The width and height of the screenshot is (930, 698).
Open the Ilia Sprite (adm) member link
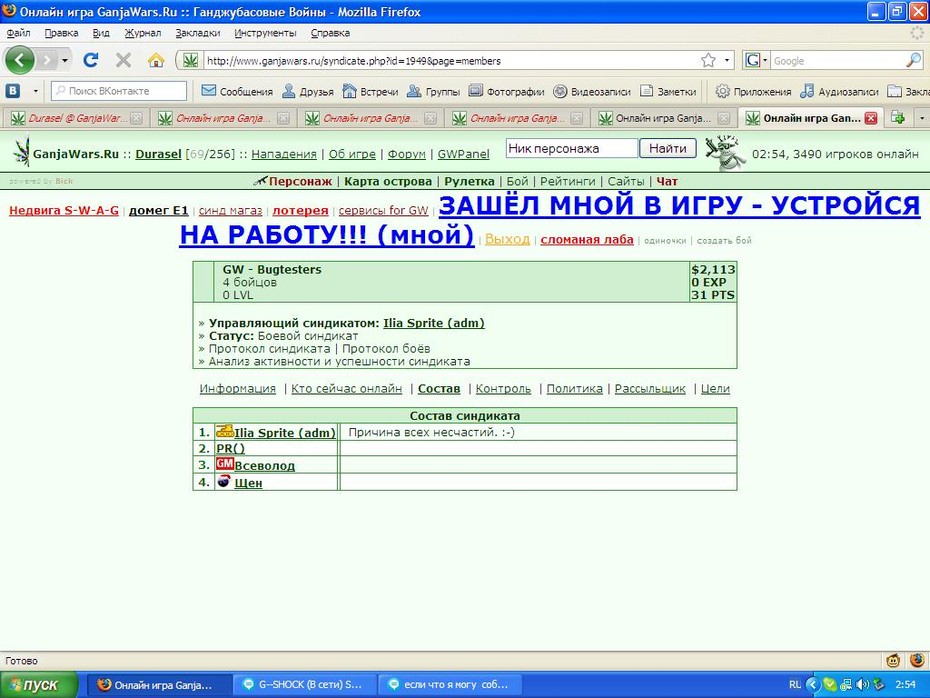tap(285, 433)
